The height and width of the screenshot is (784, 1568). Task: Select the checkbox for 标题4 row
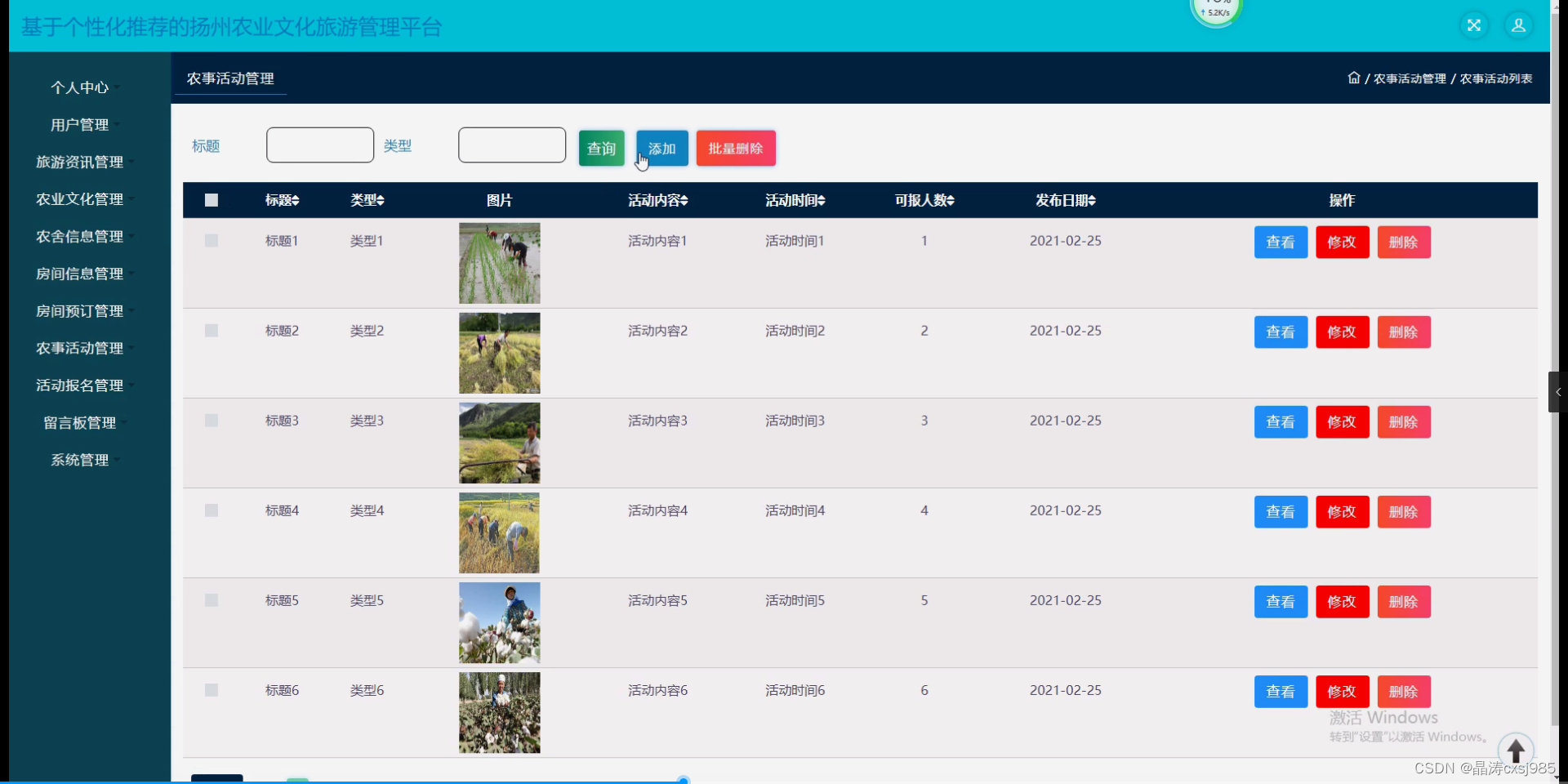tap(212, 510)
